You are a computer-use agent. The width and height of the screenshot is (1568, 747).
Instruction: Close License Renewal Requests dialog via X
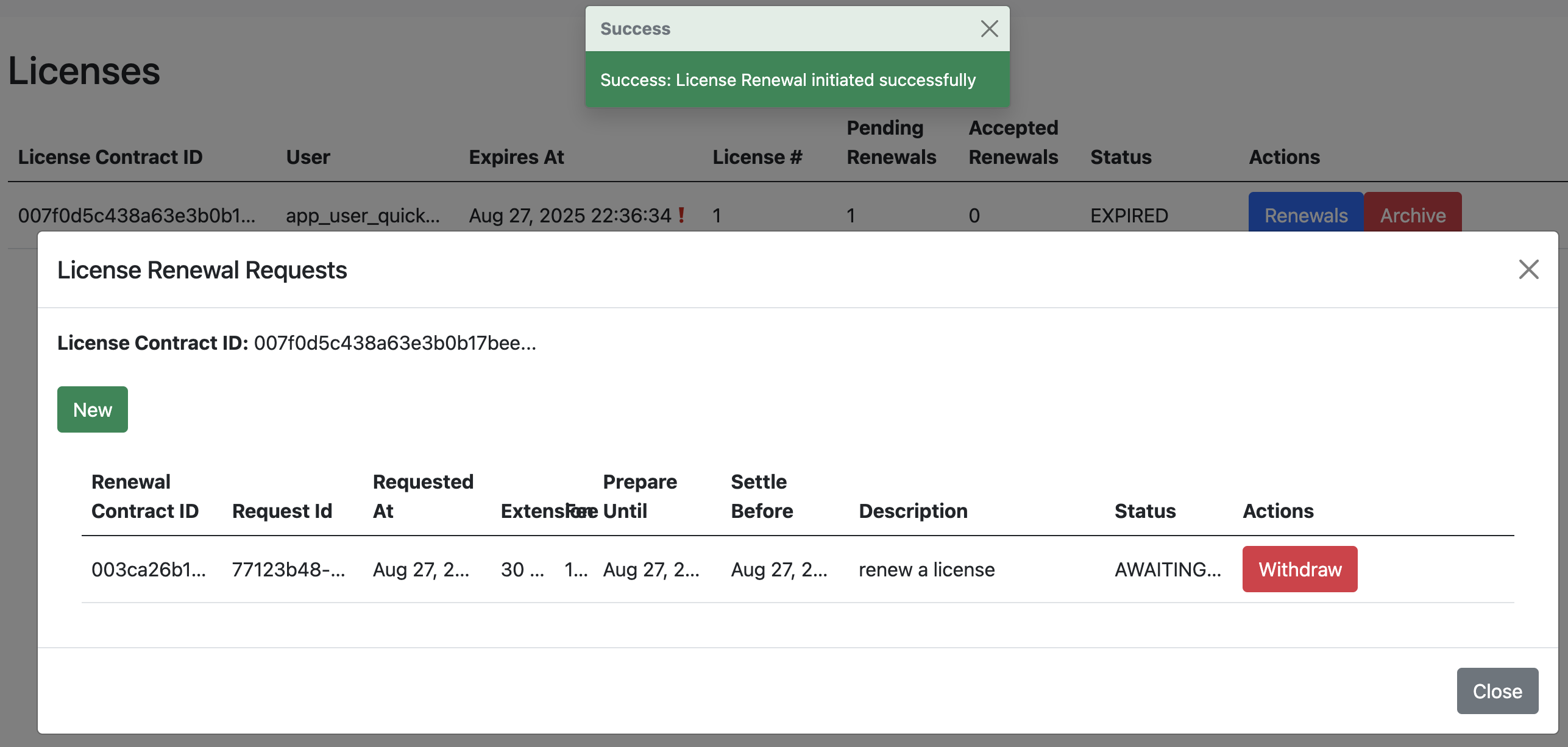(1528, 269)
